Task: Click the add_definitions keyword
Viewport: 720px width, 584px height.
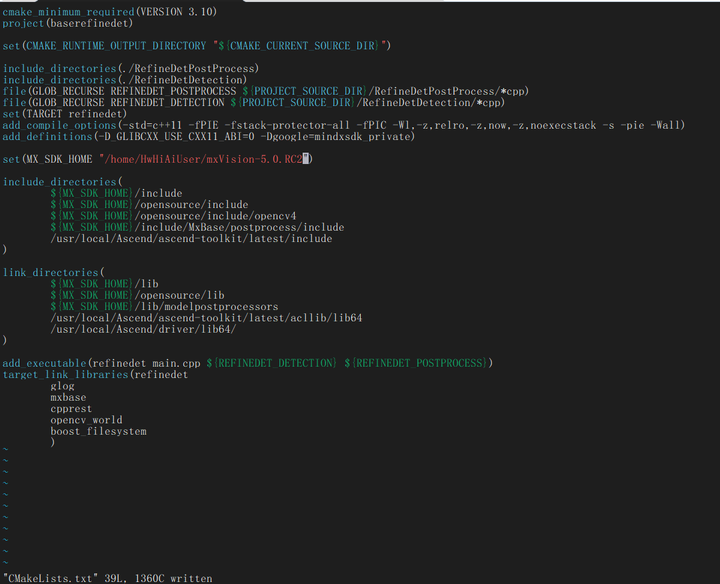Action: (47, 136)
